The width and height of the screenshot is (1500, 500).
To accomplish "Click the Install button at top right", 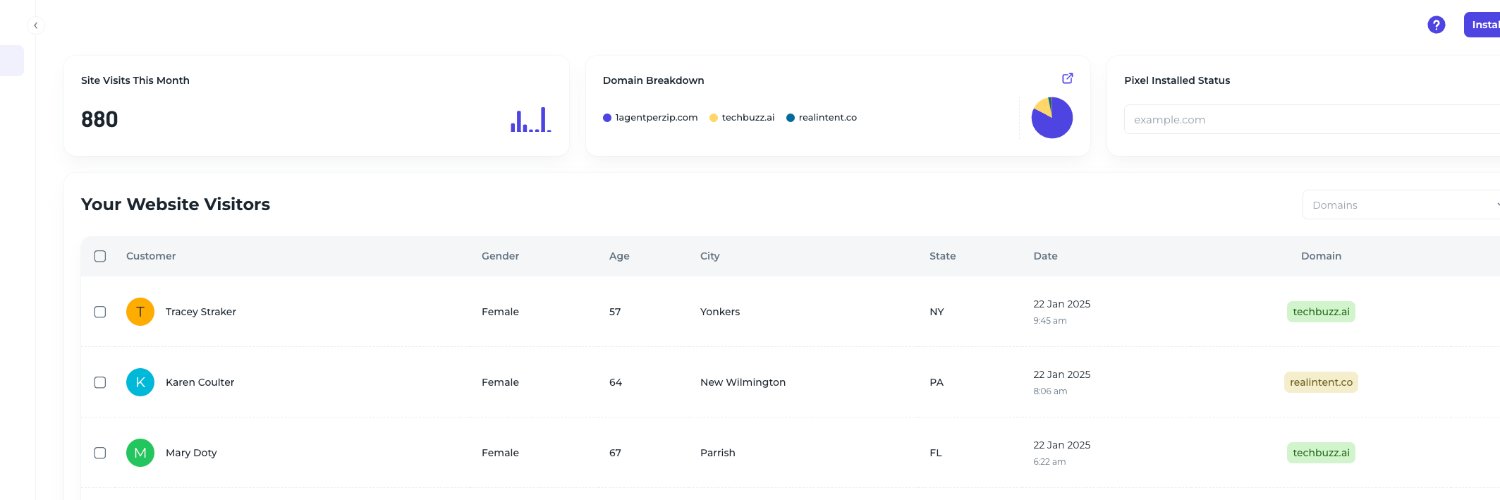I will pos(1482,25).
